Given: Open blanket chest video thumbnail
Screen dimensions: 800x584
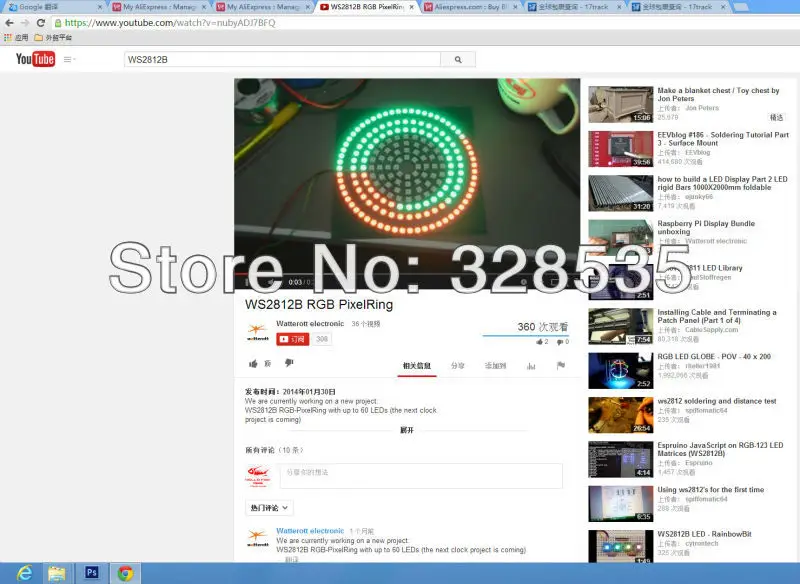Looking at the screenshot, I should tap(620, 105).
